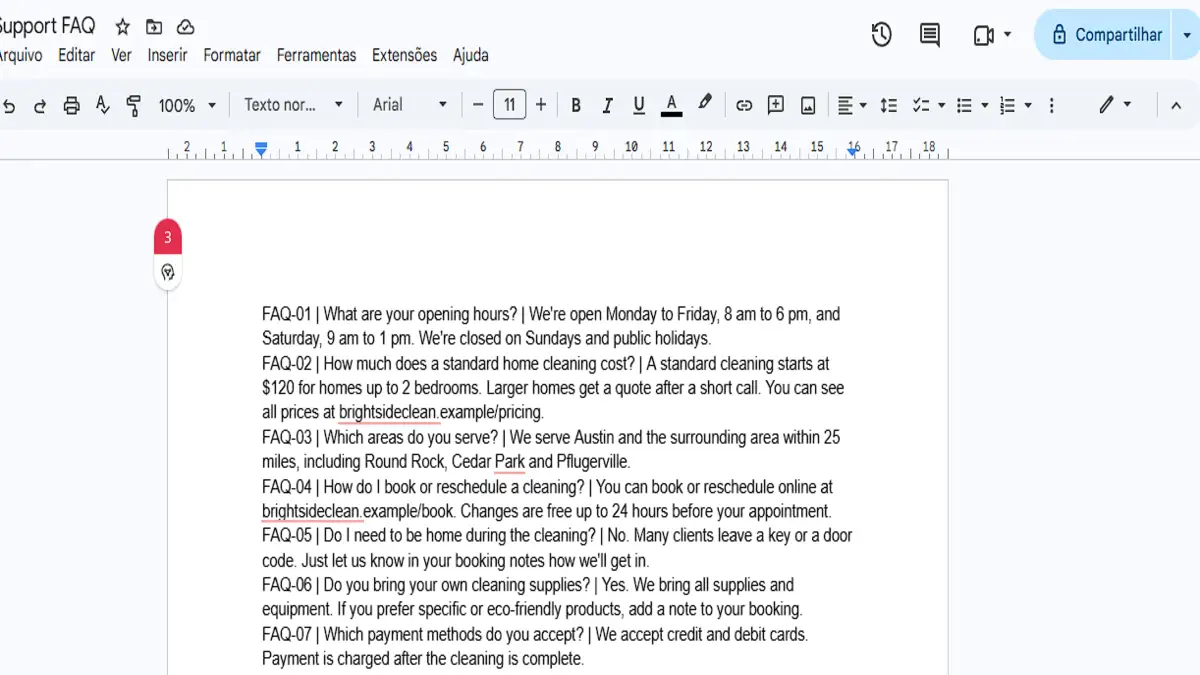Screen dimensions: 1200x675
Task: Open the text color picker
Action: click(672, 105)
